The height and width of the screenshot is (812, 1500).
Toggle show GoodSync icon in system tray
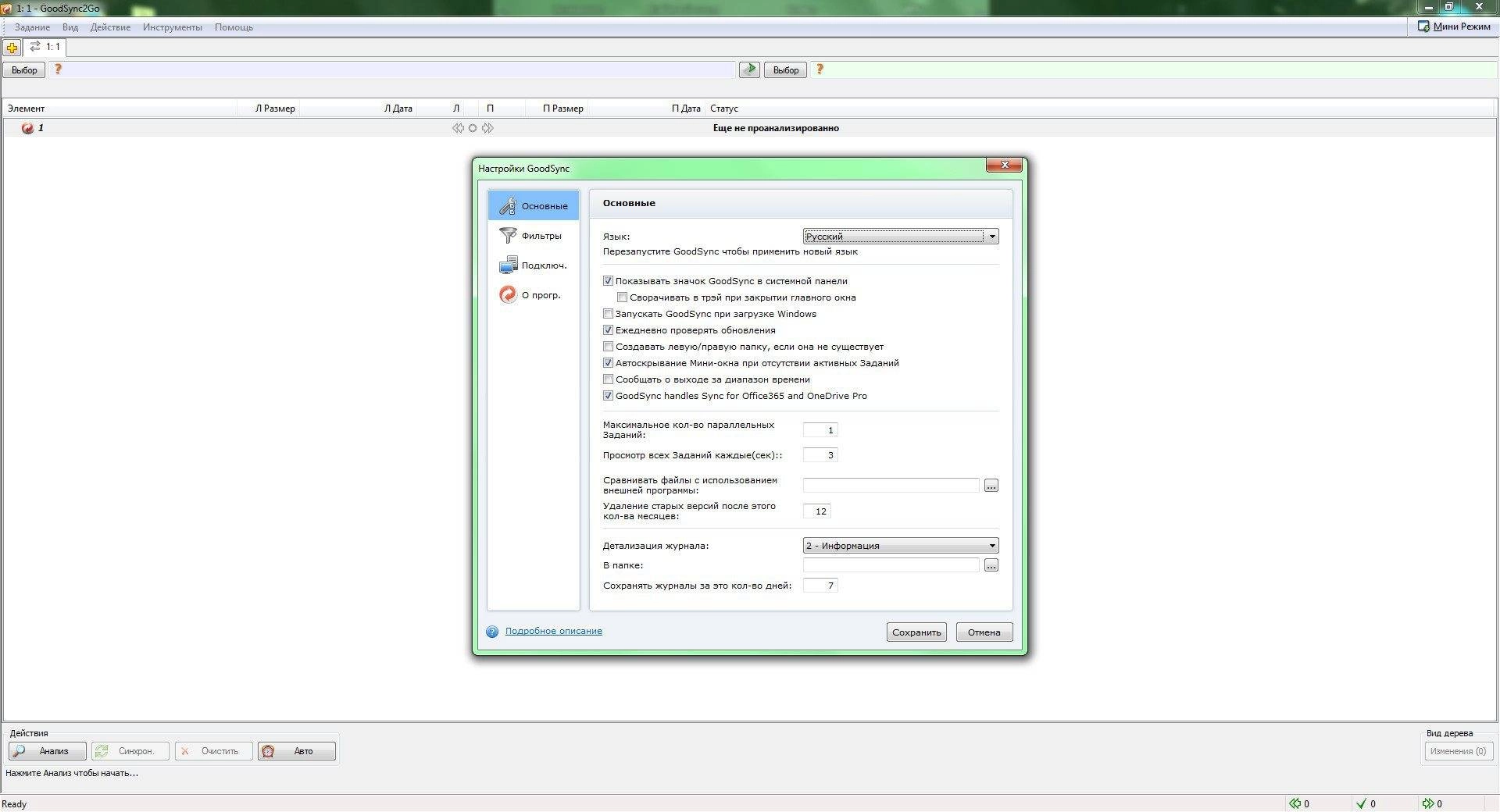[x=609, y=281]
